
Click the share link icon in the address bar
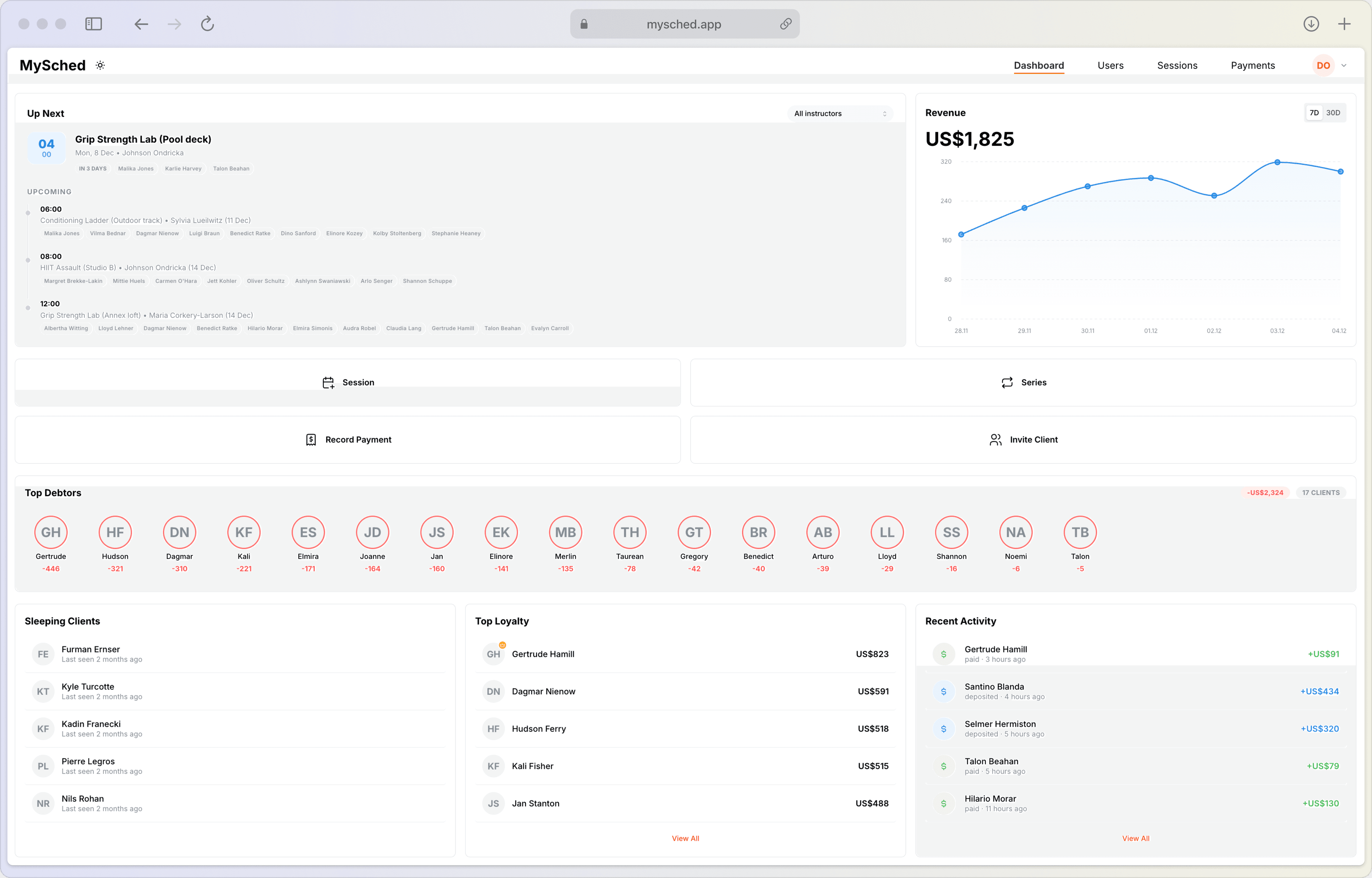pos(786,24)
